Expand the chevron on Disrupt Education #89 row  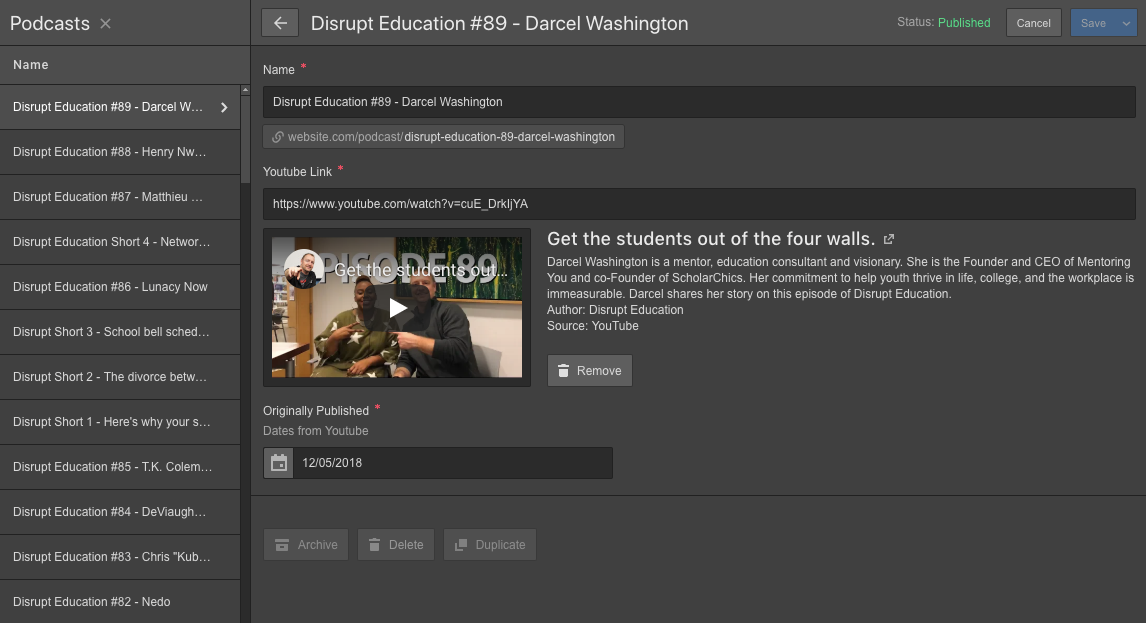pos(224,107)
